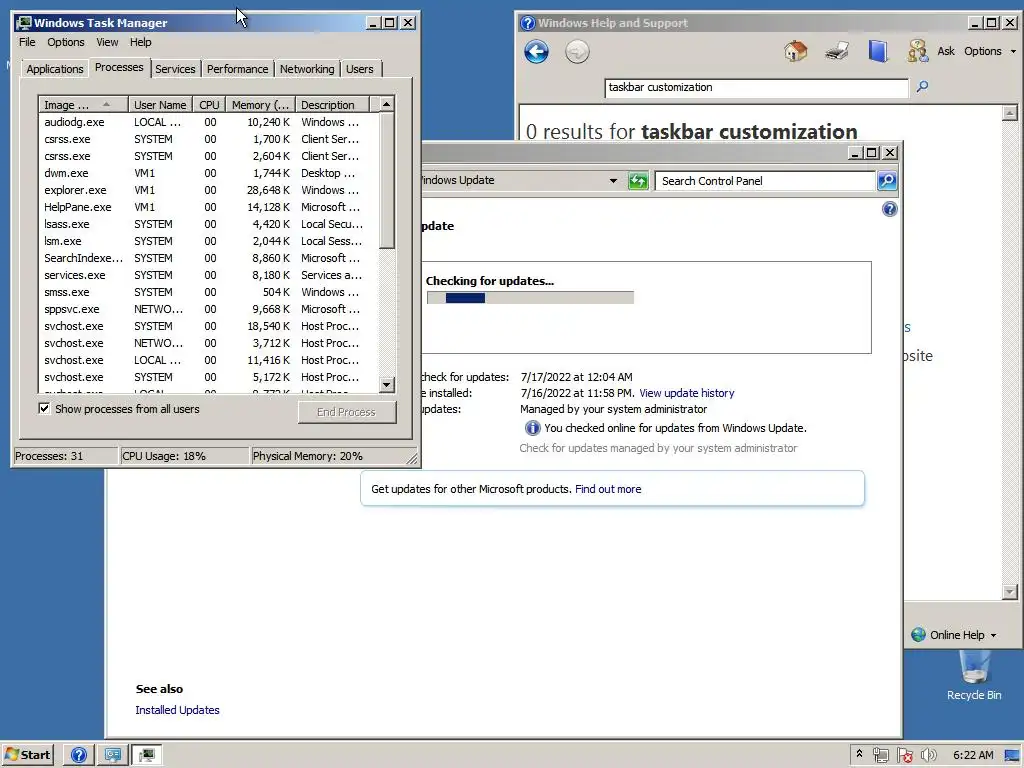The image size is (1024, 768).
Task: Open Options menu in Task Manager
Action: pos(65,42)
